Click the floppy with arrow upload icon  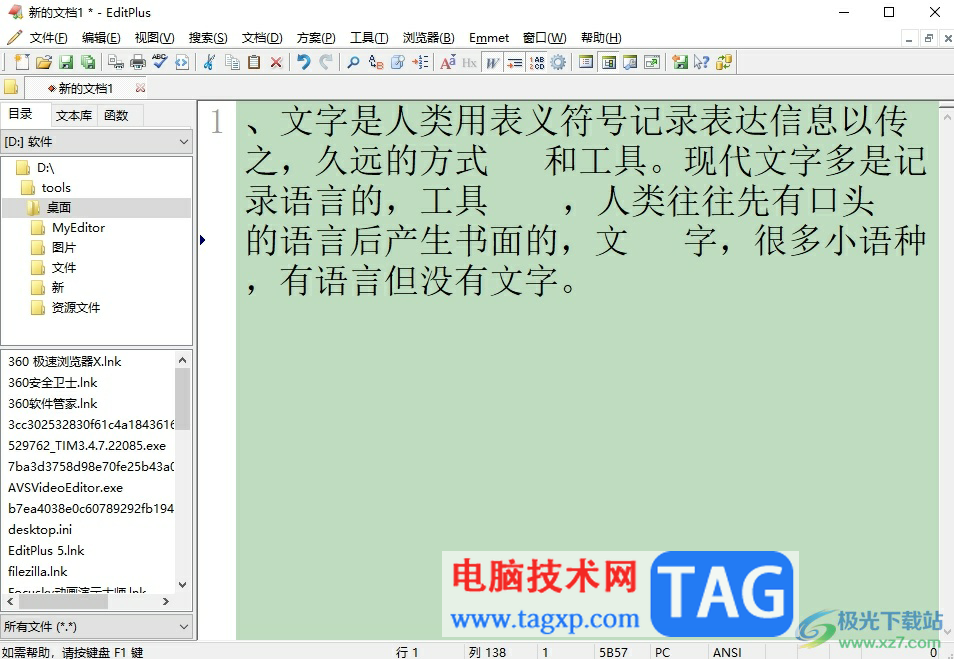(680, 62)
